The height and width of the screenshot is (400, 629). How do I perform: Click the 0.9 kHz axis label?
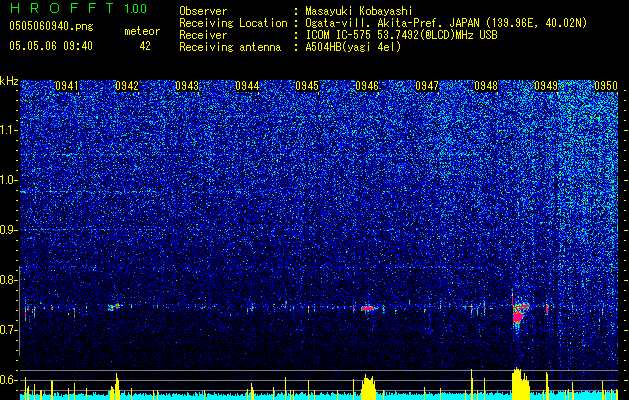pos(9,230)
